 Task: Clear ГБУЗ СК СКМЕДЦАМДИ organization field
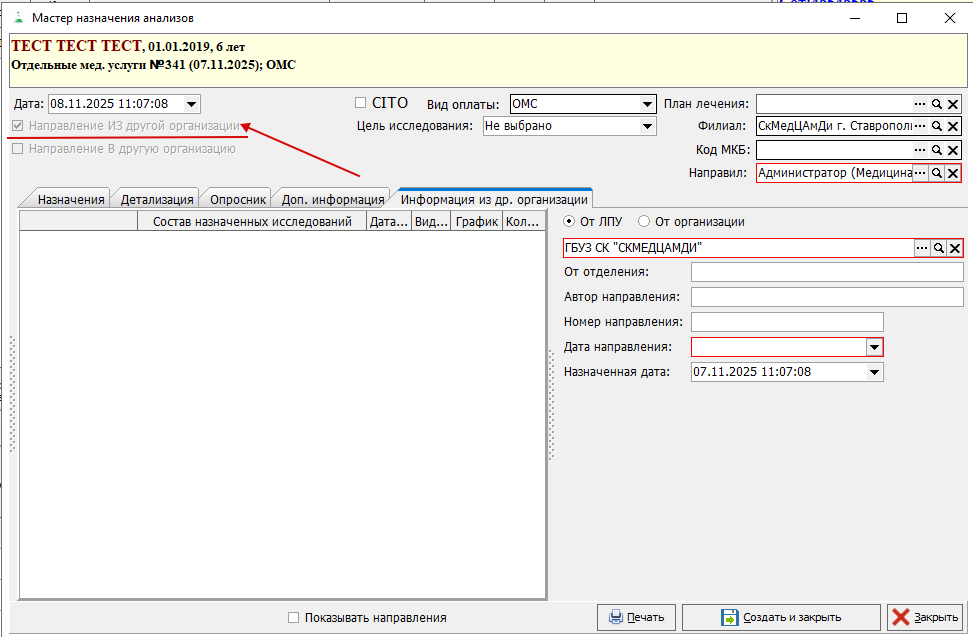click(954, 248)
